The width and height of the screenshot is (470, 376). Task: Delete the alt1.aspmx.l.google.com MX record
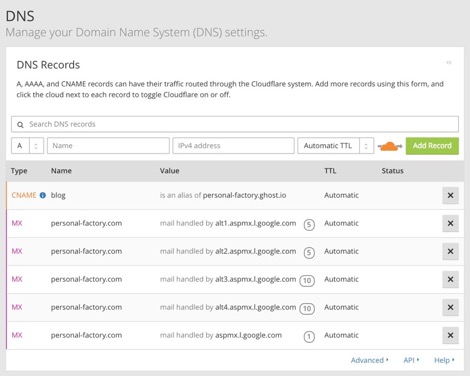tap(450, 223)
